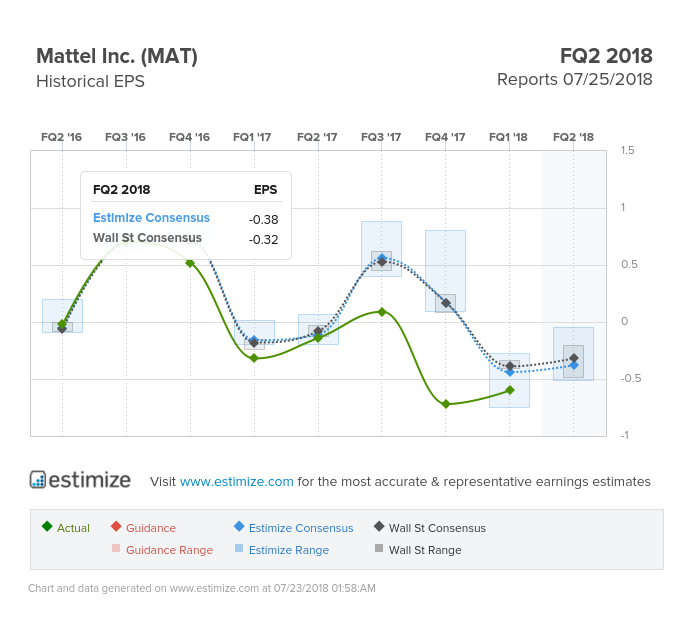Click the FQ4 '17 green Actual data point
The height and width of the screenshot is (620, 685).
coord(446,404)
